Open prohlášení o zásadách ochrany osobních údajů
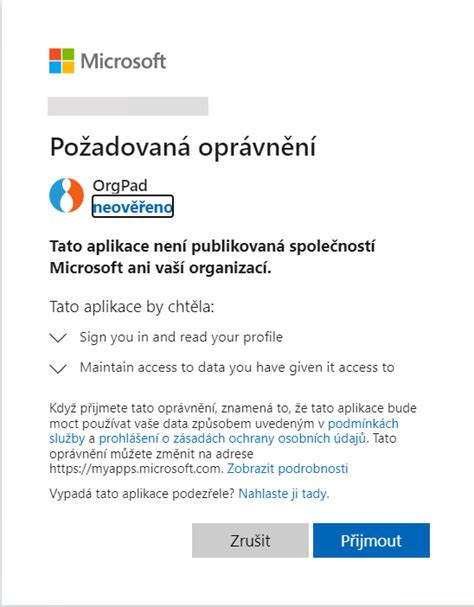Screen dimensions: 474x607 click(x=232, y=438)
